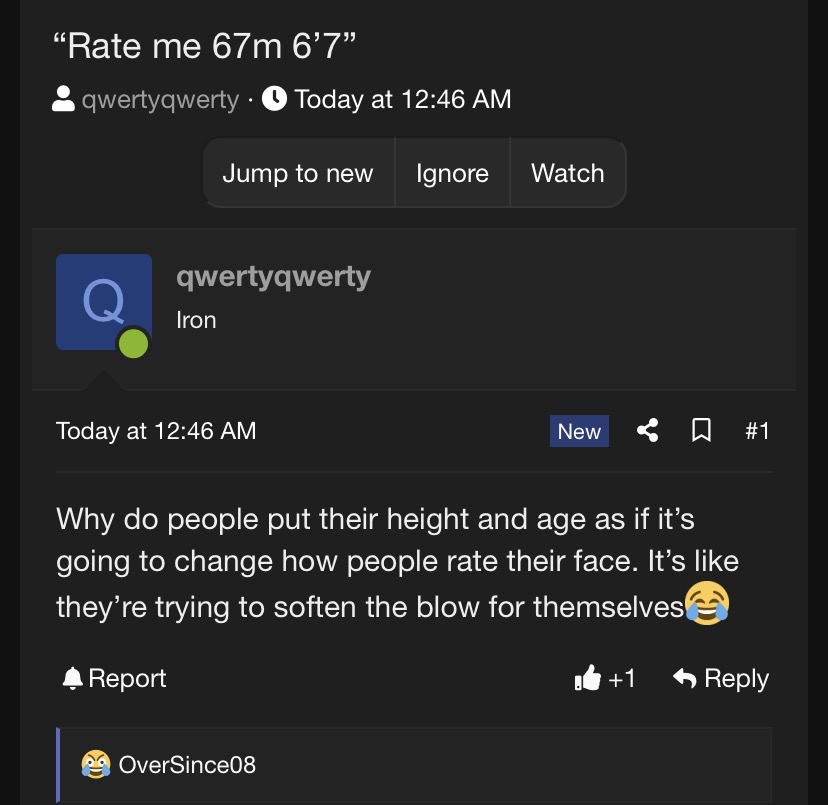This screenshot has width=828, height=805.
Task: Click the share icon on post #1
Action: tap(648, 431)
